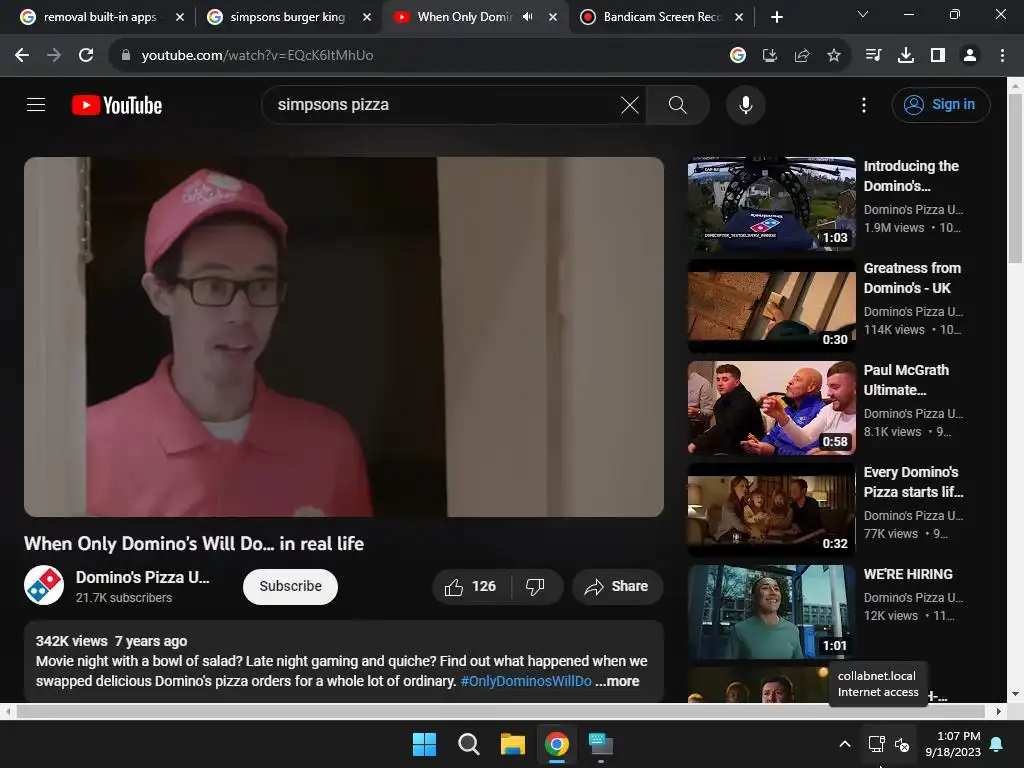Open the YouTube guide hamburger menu
The image size is (1024, 768).
pos(36,104)
